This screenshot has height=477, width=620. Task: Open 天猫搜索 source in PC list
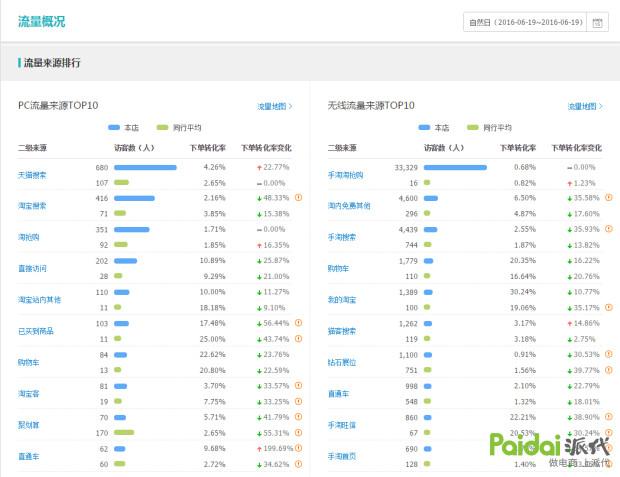(32, 175)
